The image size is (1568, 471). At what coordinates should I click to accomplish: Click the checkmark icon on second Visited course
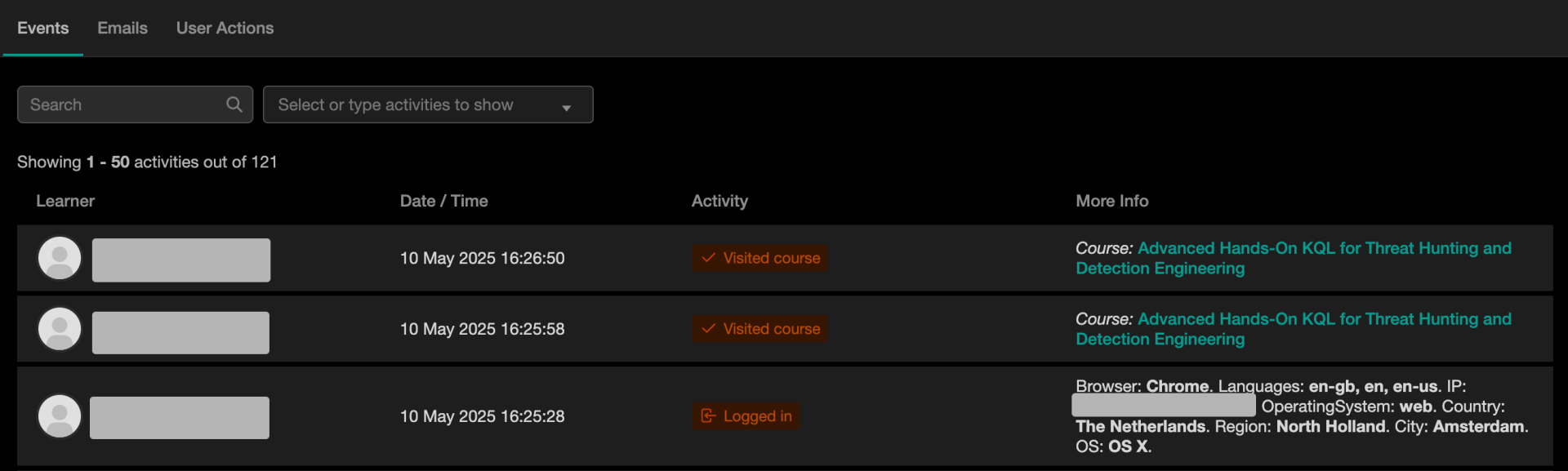(x=708, y=329)
